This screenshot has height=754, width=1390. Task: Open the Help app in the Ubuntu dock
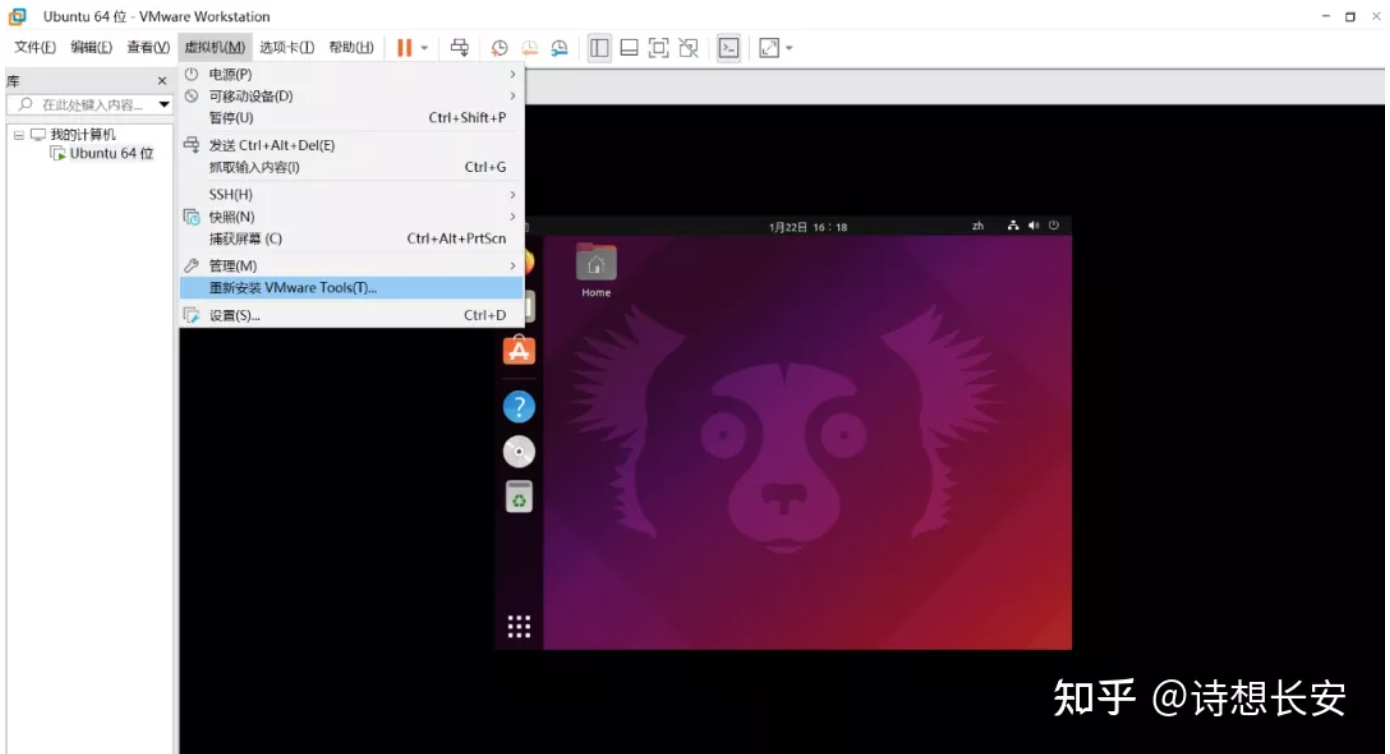(518, 406)
